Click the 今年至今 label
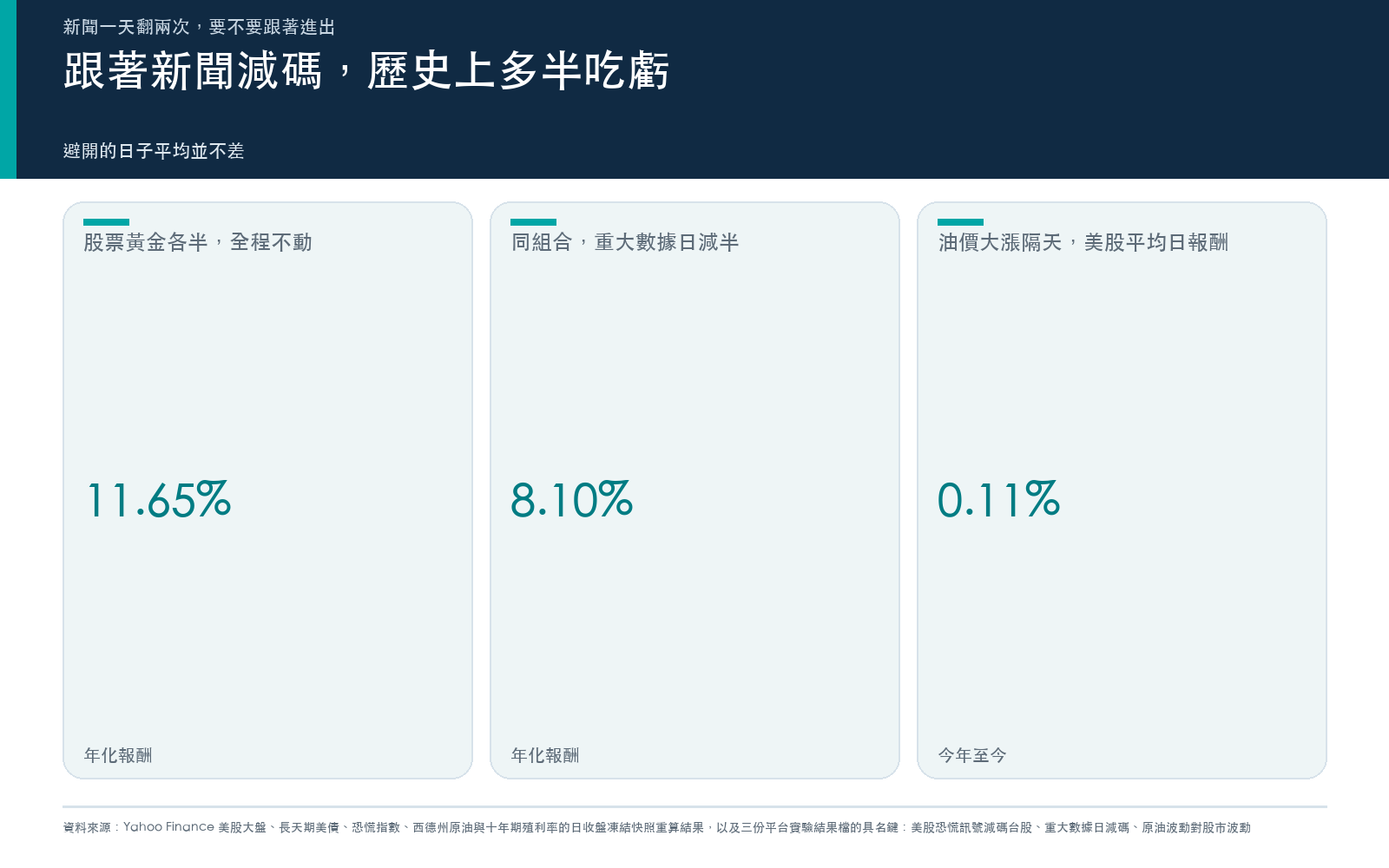This screenshot has width=1389, height=868. (x=972, y=755)
